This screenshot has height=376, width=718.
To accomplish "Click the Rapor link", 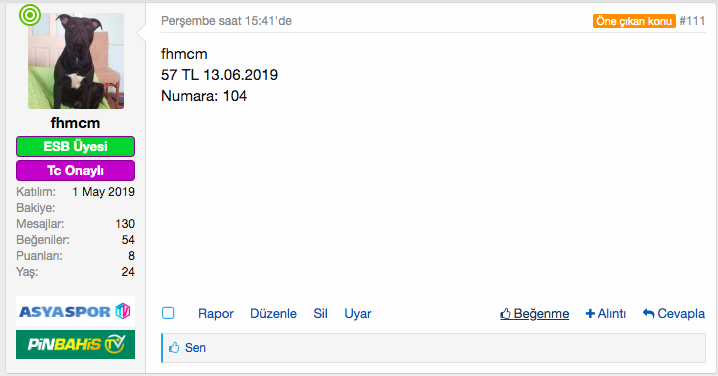I will point(216,314).
